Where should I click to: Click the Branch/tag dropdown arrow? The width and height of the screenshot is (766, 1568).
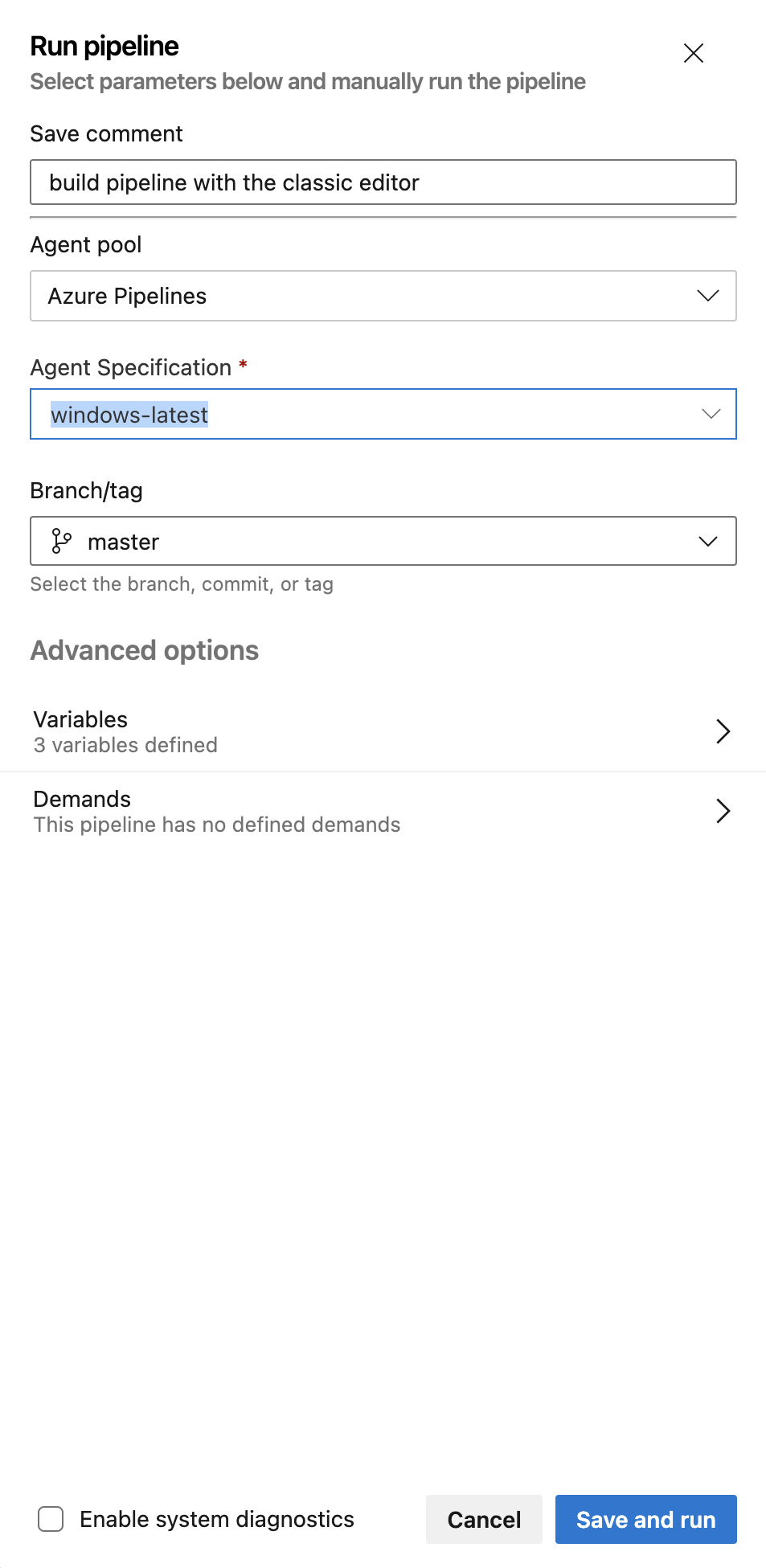click(707, 541)
